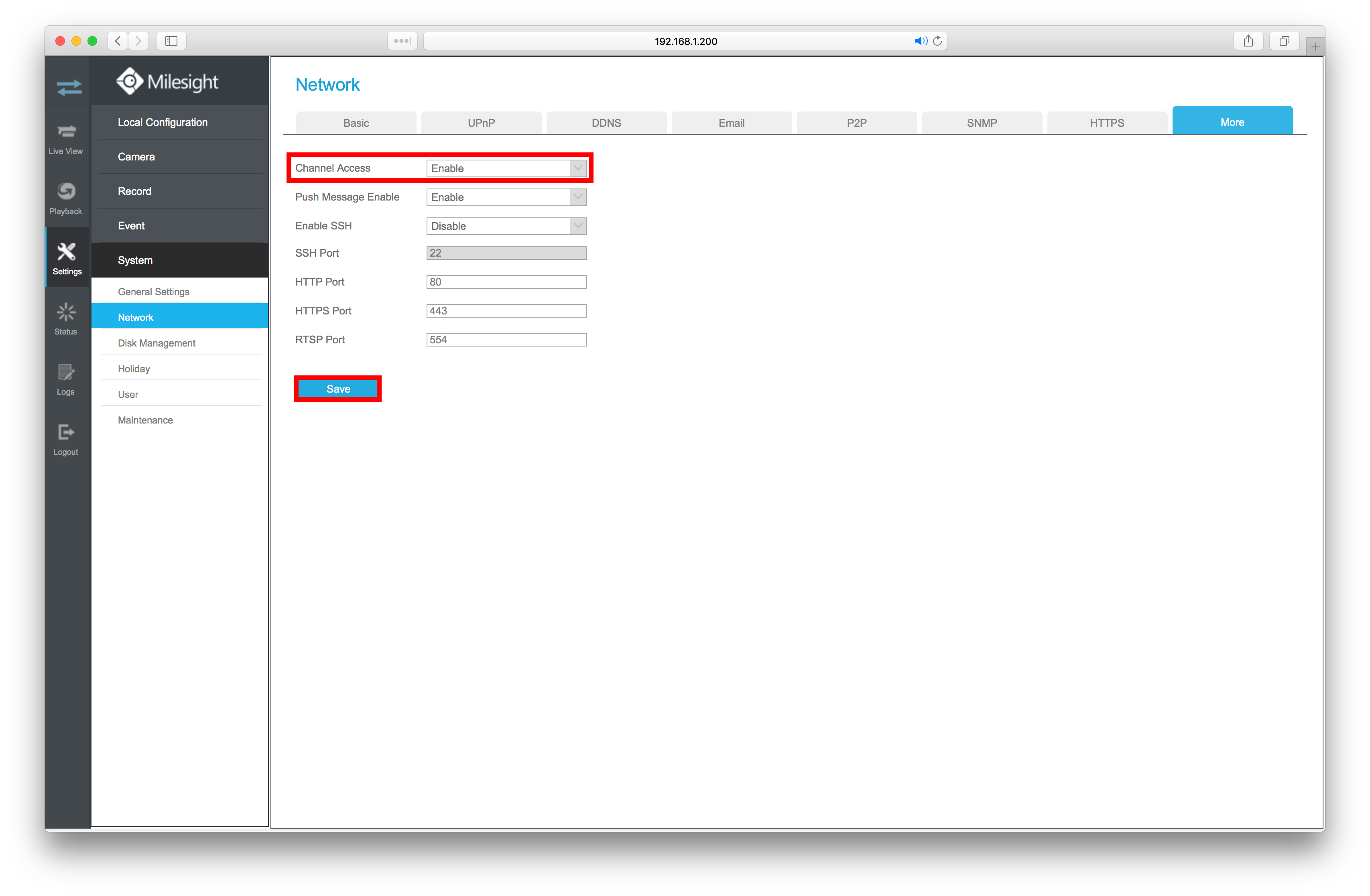The image size is (1370, 896).
Task: Click the Milesight logo
Action: pos(167,81)
